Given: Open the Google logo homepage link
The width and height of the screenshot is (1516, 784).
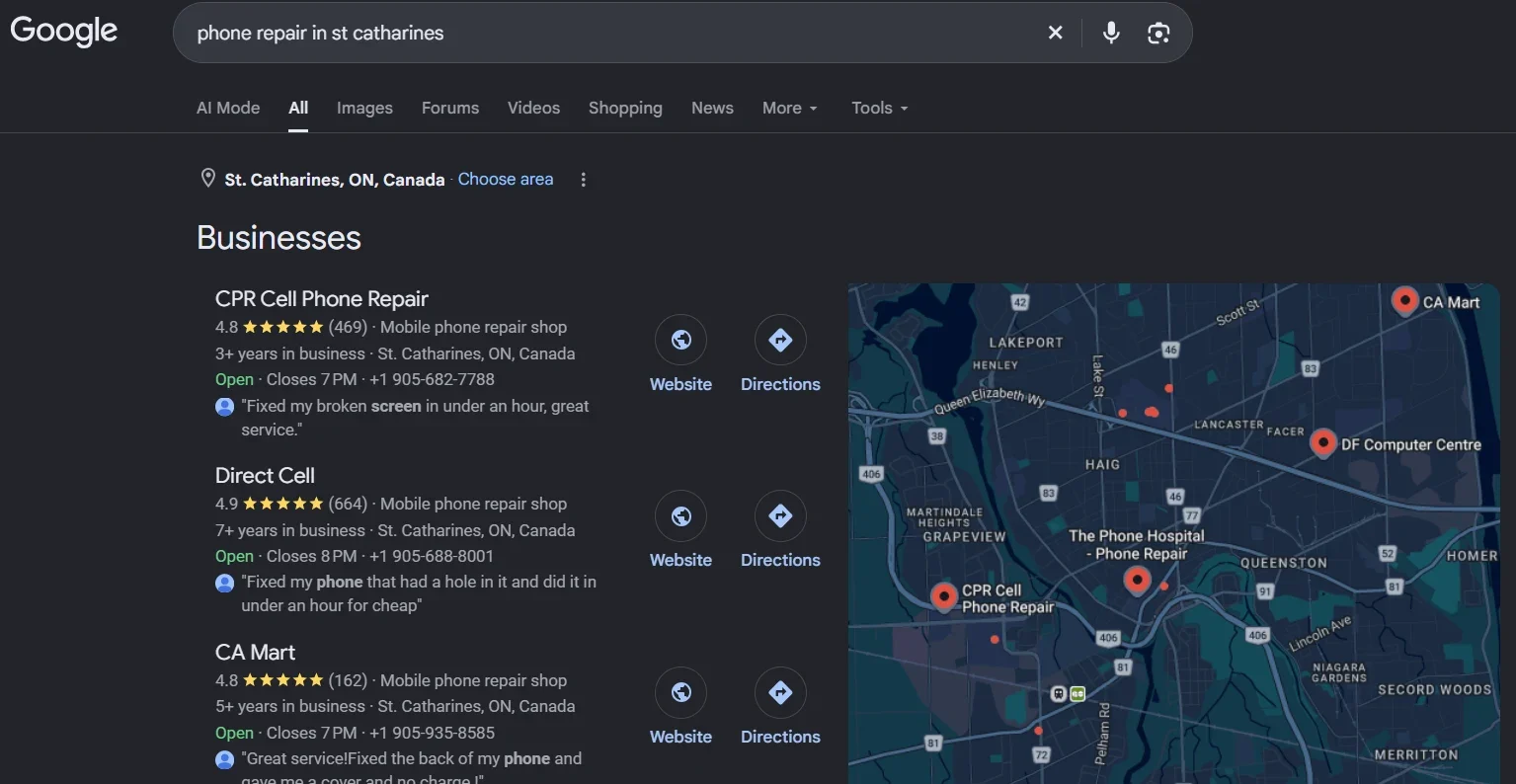Looking at the screenshot, I should [x=64, y=32].
